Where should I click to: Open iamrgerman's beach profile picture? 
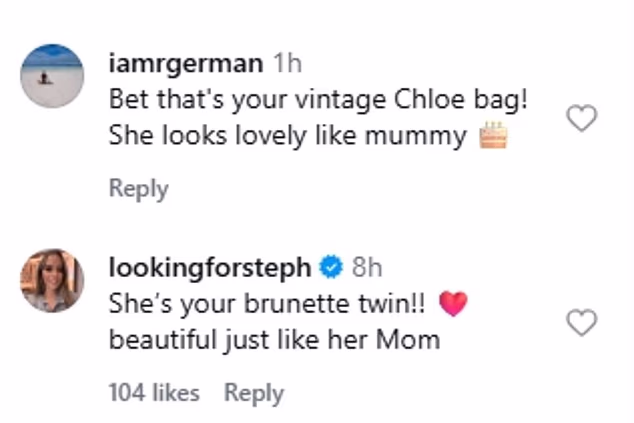point(52,76)
